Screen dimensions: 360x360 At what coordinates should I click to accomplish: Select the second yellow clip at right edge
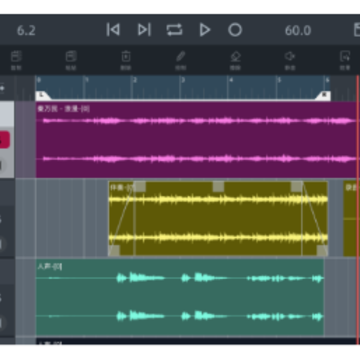[x=351, y=219]
